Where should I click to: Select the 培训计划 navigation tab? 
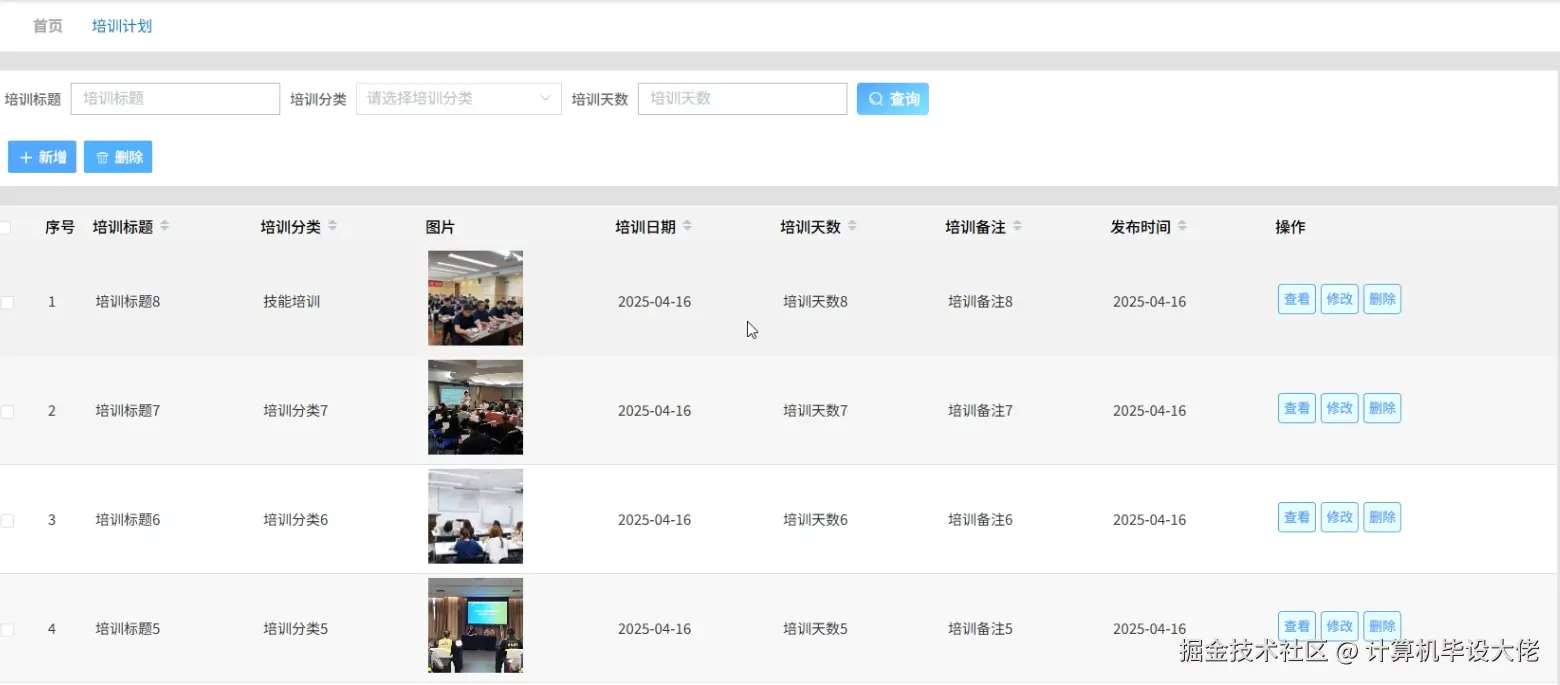pyautogui.click(x=122, y=26)
